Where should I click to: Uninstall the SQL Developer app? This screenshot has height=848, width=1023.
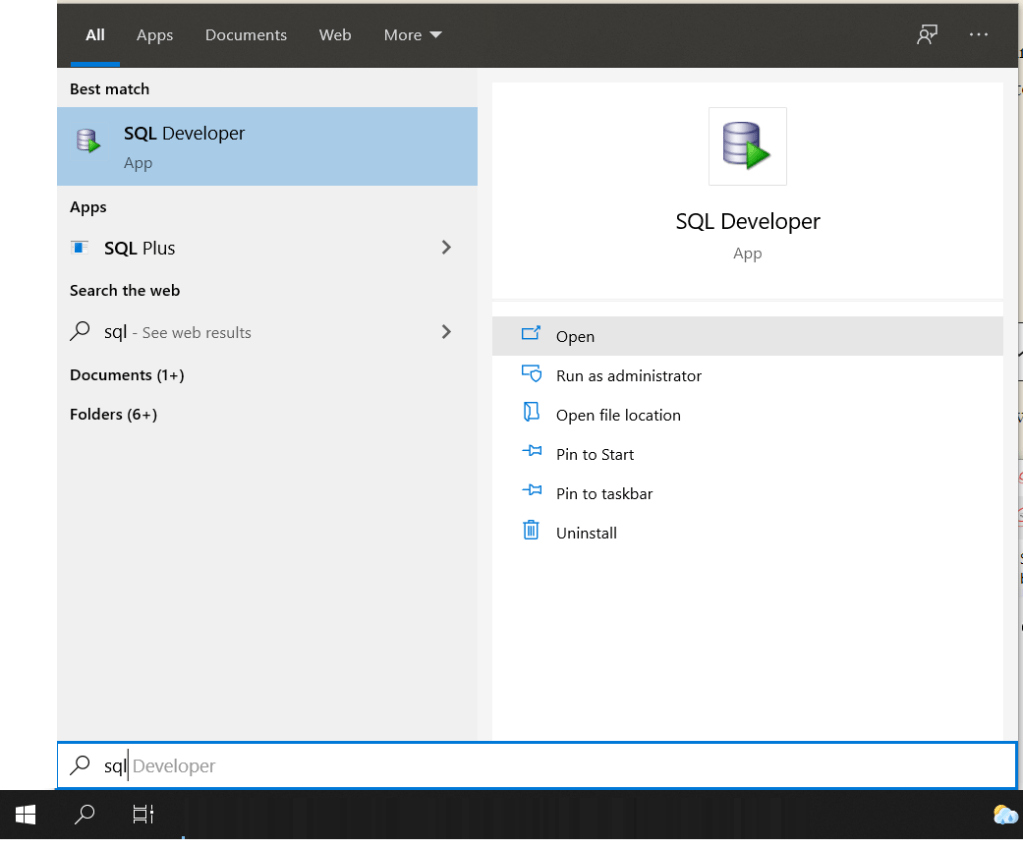coord(586,533)
